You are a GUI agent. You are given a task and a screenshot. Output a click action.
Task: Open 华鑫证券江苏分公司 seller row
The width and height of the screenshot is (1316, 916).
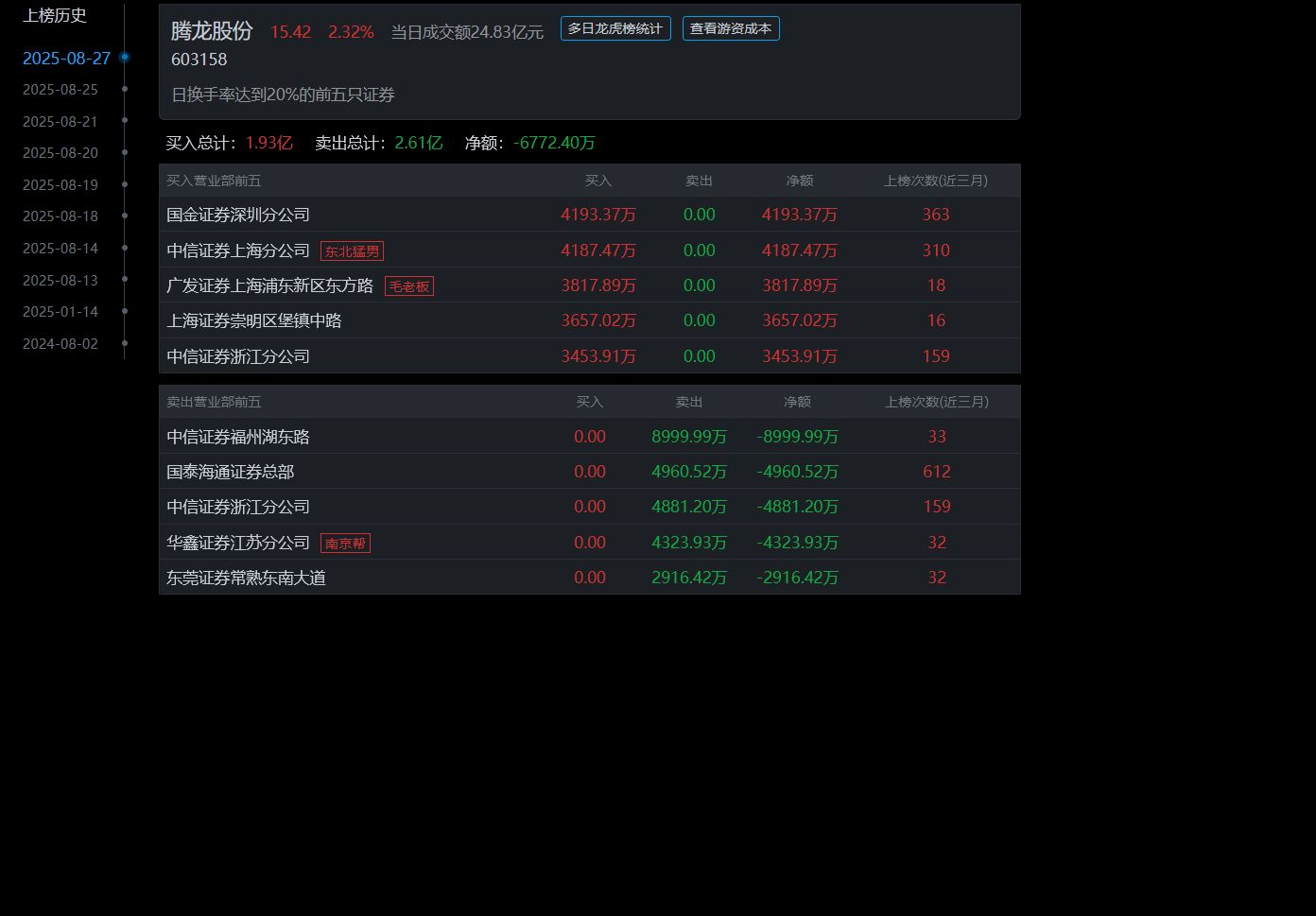click(x=590, y=543)
